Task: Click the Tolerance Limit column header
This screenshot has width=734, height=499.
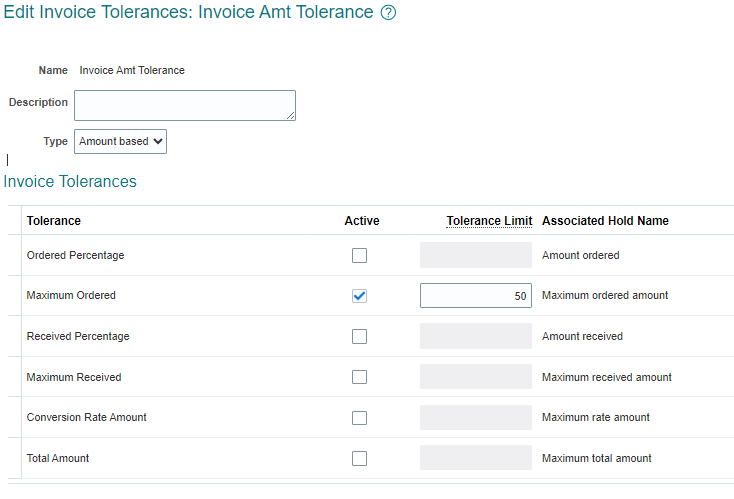Action: click(489, 220)
